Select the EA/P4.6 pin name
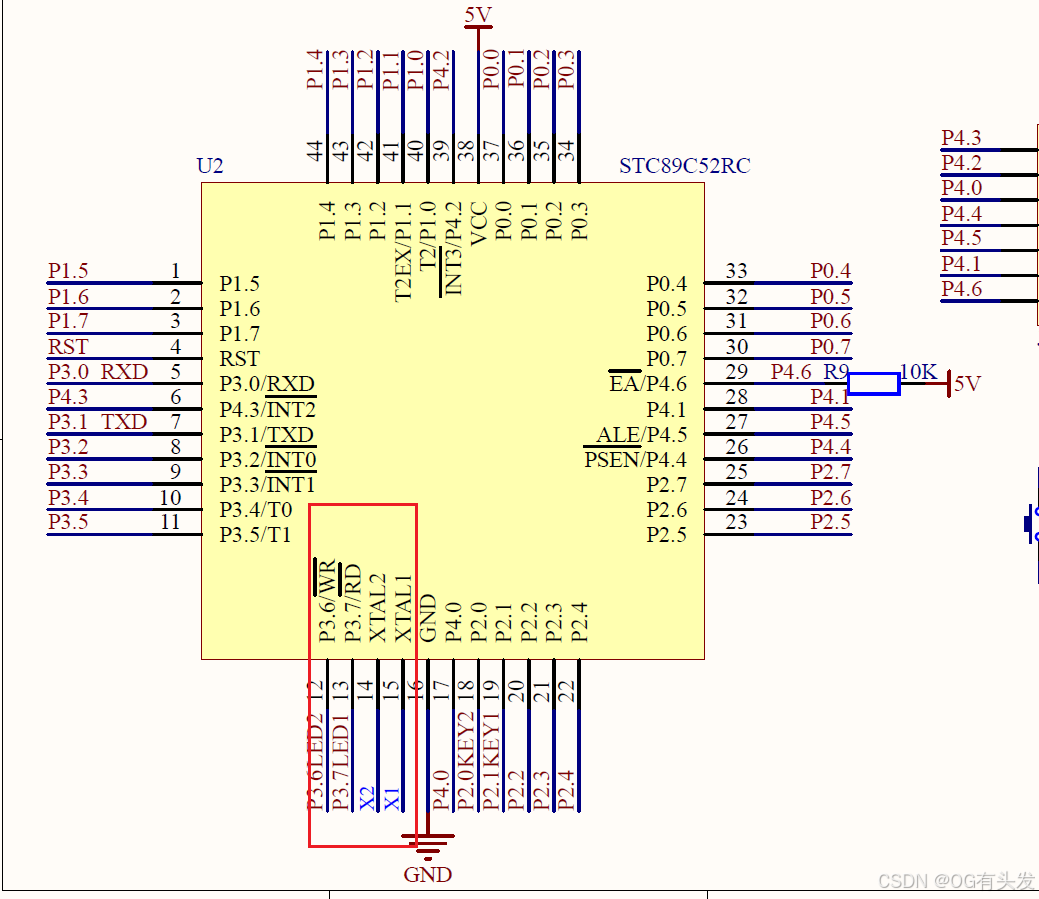This screenshot has width=1039, height=899. (648, 384)
